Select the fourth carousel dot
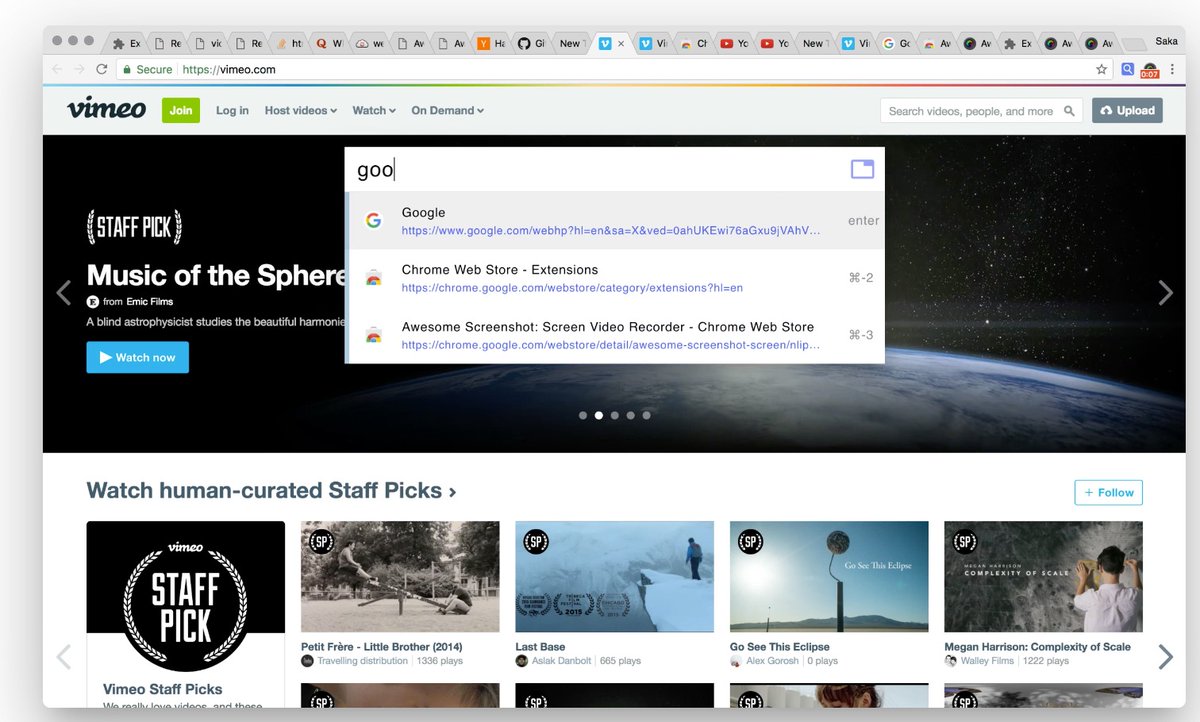The width and height of the screenshot is (1200, 722). [x=631, y=415]
